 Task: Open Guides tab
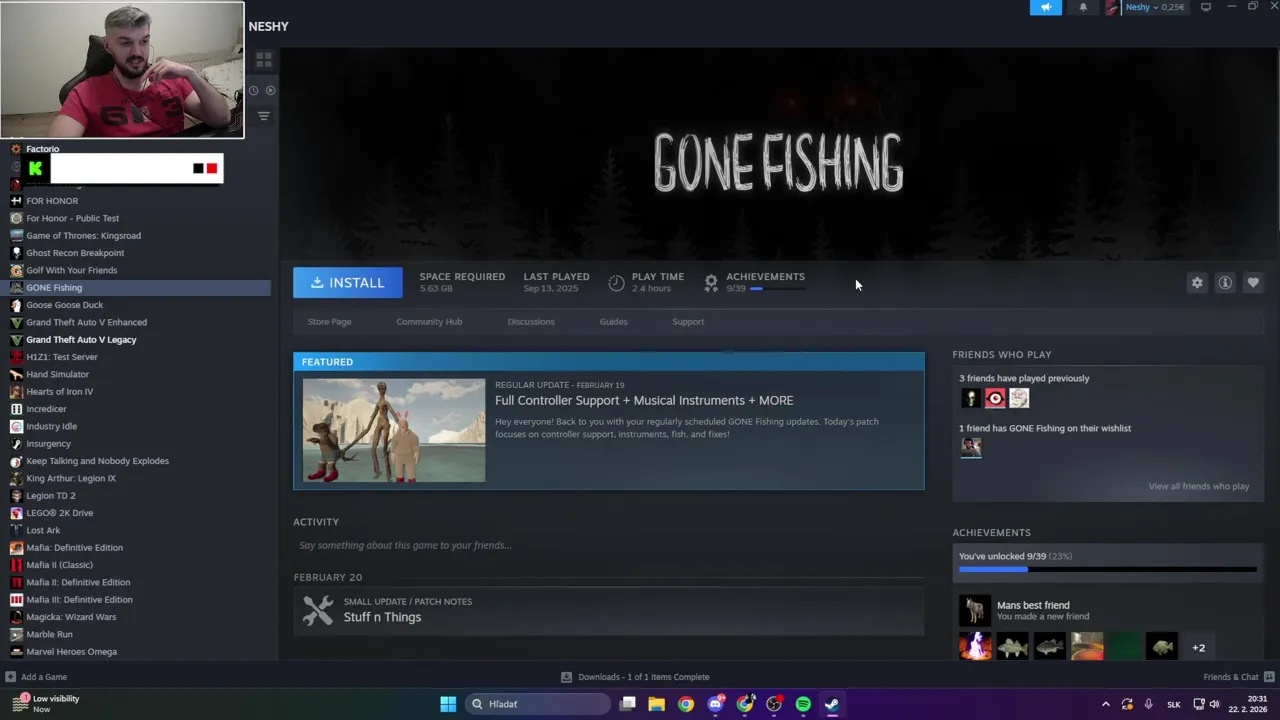tap(613, 322)
